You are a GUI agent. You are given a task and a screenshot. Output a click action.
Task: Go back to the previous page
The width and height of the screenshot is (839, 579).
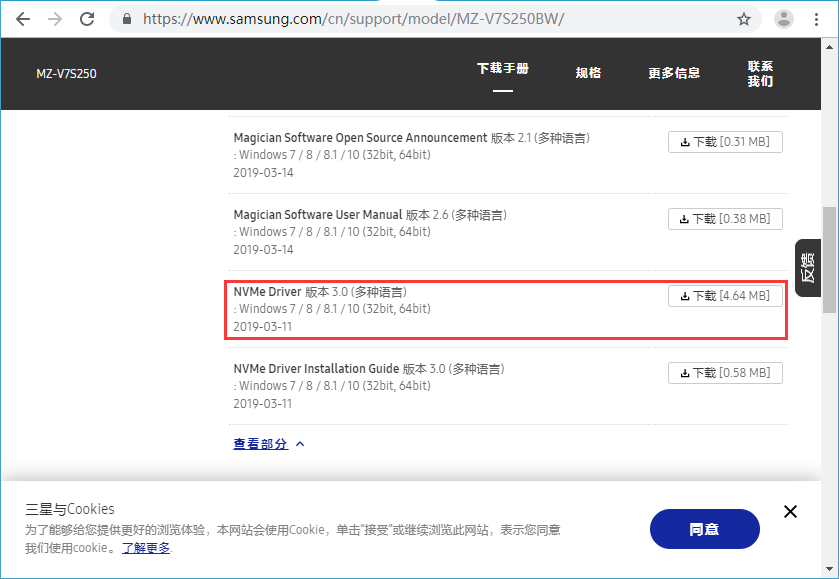point(23,19)
